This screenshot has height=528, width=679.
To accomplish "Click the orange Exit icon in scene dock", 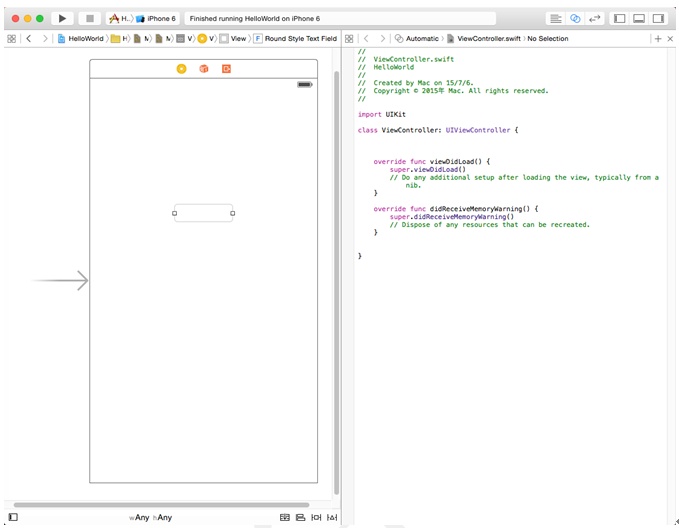I will (226, 68).
